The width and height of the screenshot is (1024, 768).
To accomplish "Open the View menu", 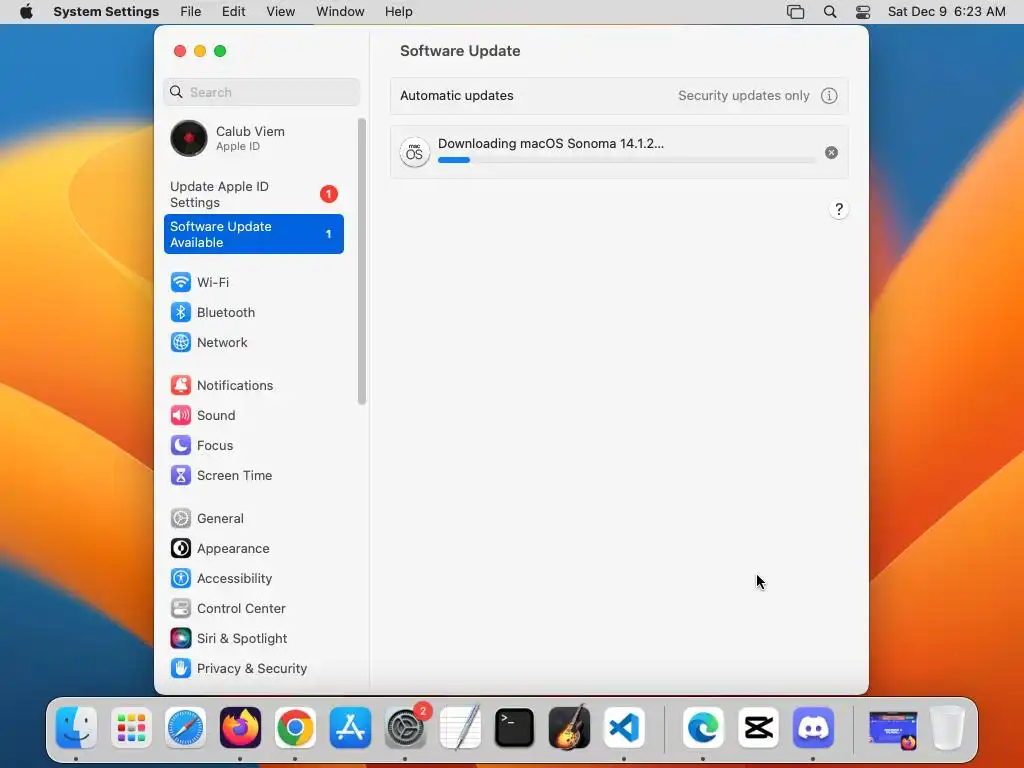I will click(x=280, y=12).
